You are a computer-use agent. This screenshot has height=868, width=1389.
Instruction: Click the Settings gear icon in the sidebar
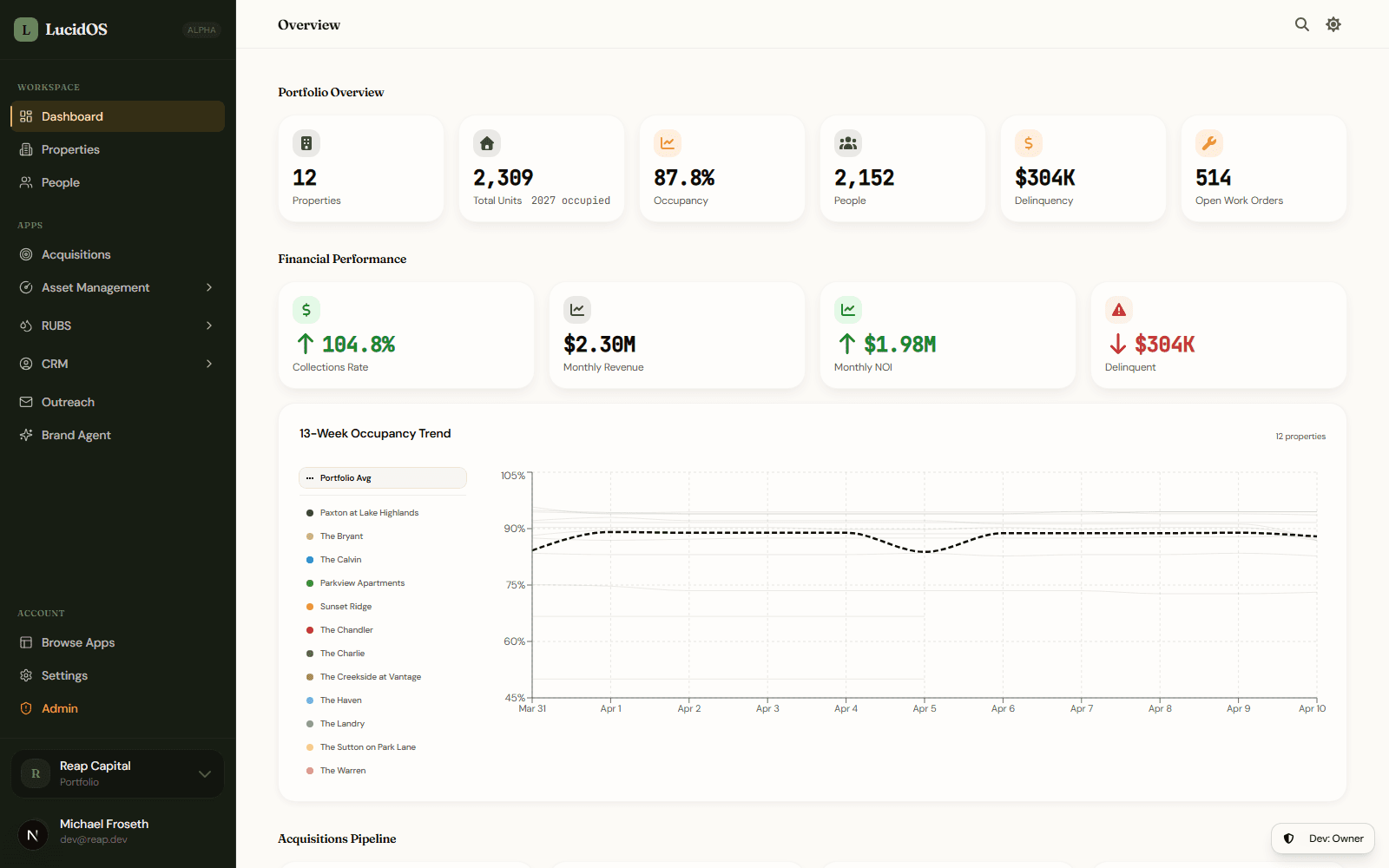26,675
